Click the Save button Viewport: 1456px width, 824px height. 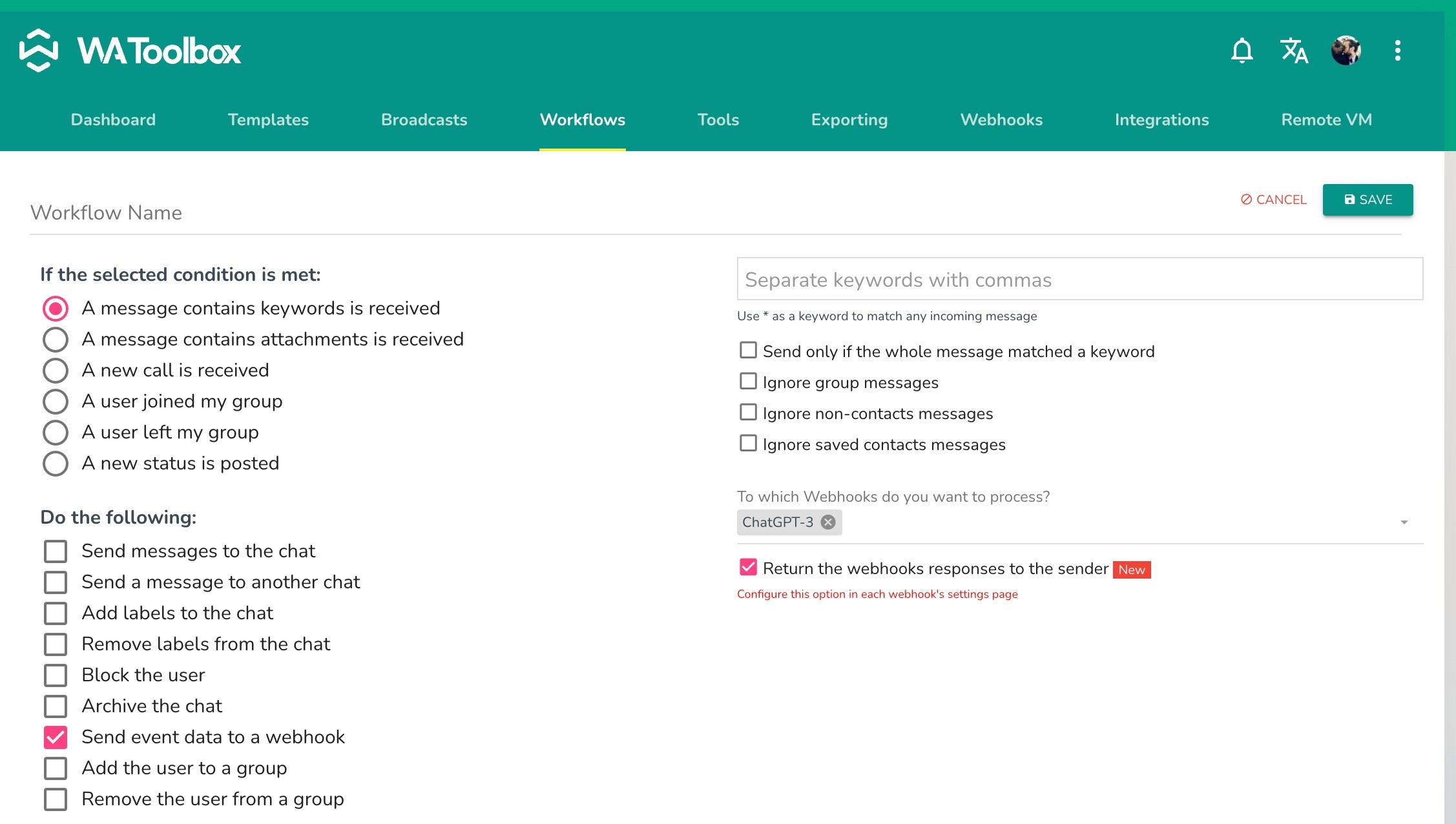coord(1368,200)
